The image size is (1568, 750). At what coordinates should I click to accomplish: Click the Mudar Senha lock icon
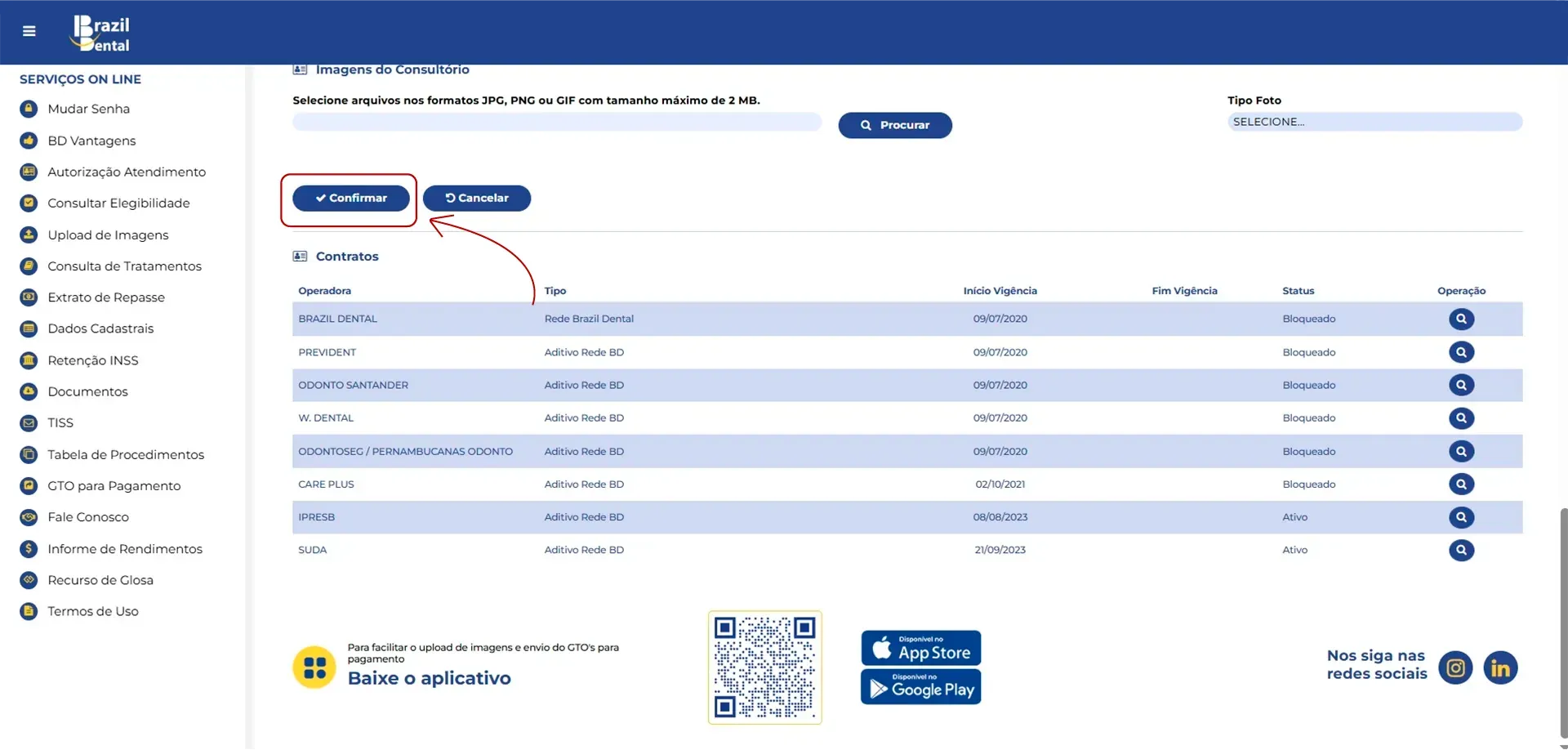(29, 109)
